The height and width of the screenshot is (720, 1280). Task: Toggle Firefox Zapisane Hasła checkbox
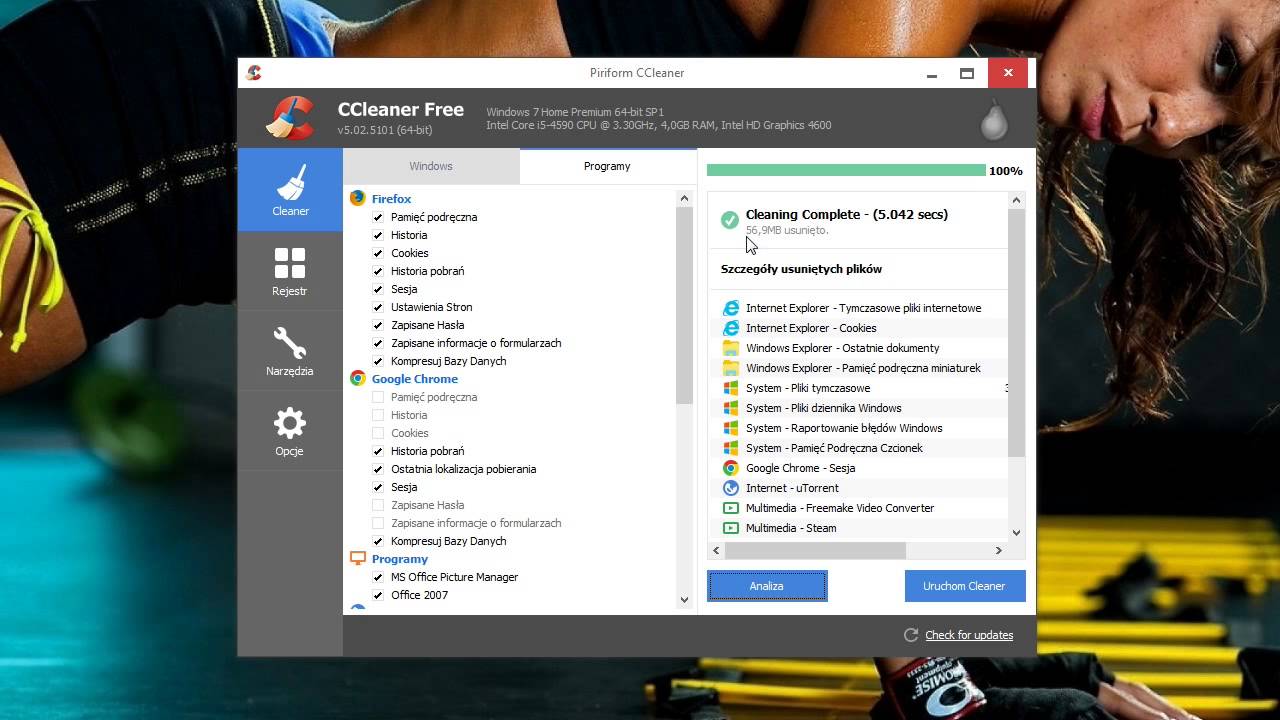coord(378,325)
